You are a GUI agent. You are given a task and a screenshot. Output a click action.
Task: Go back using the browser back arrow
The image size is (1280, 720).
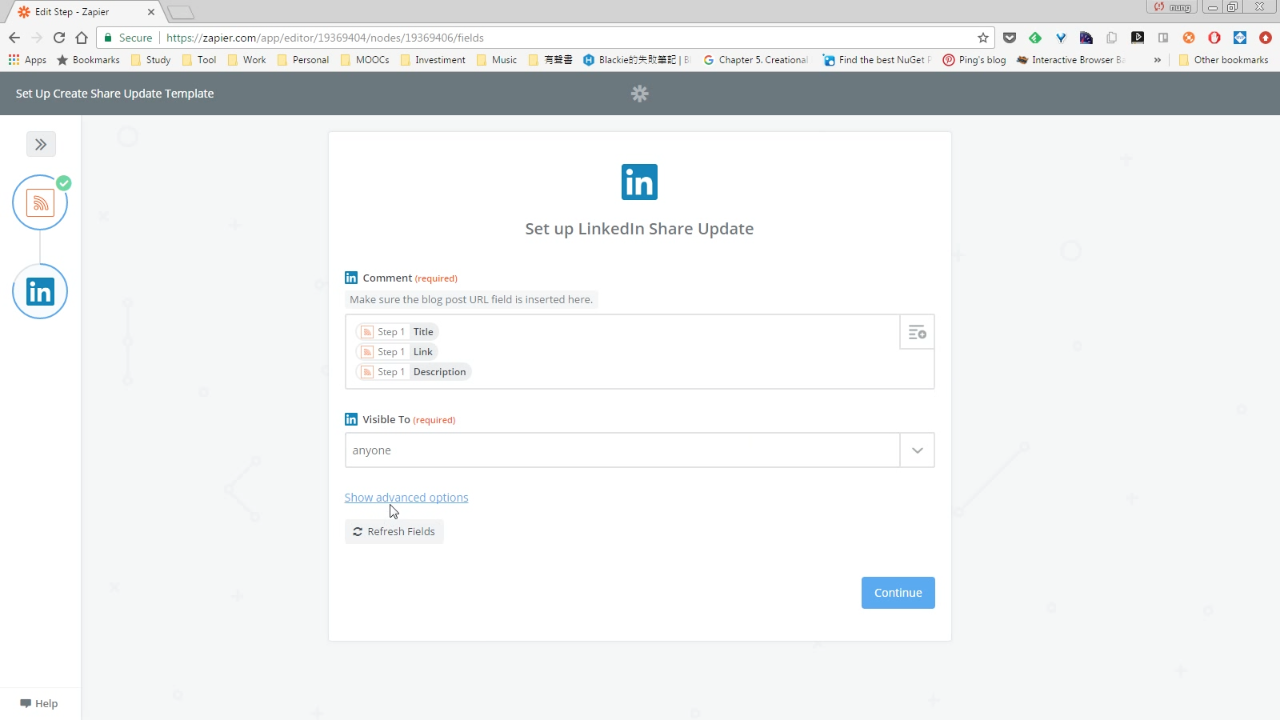[14, 38]
